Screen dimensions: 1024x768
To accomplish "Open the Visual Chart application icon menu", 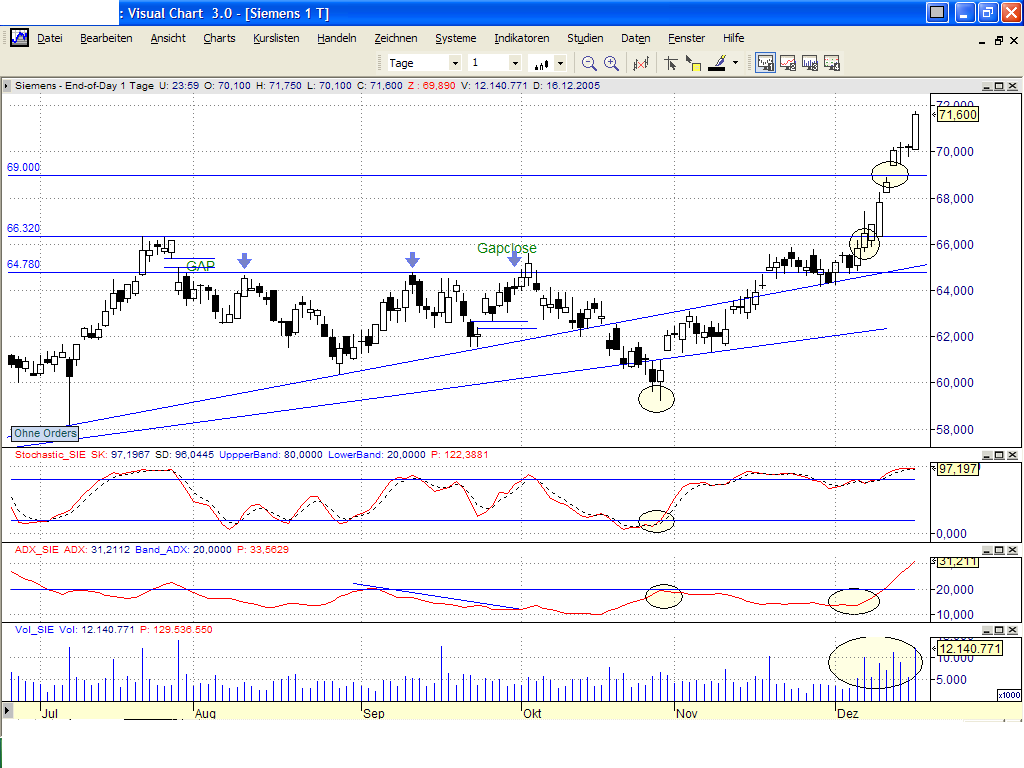I will [x=20, y=38].
